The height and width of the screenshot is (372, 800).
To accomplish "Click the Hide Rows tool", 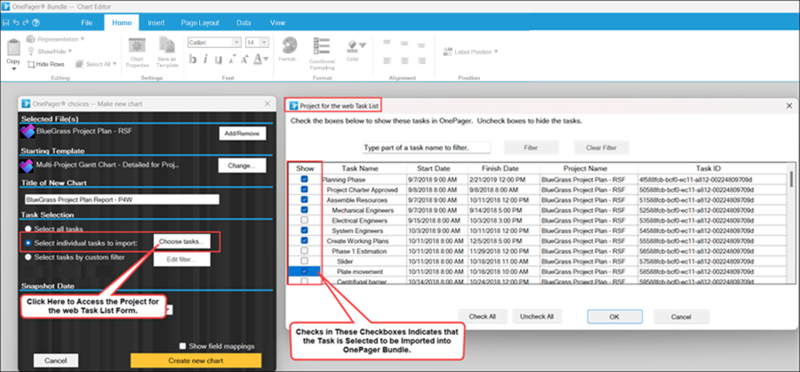I will 46,64.
